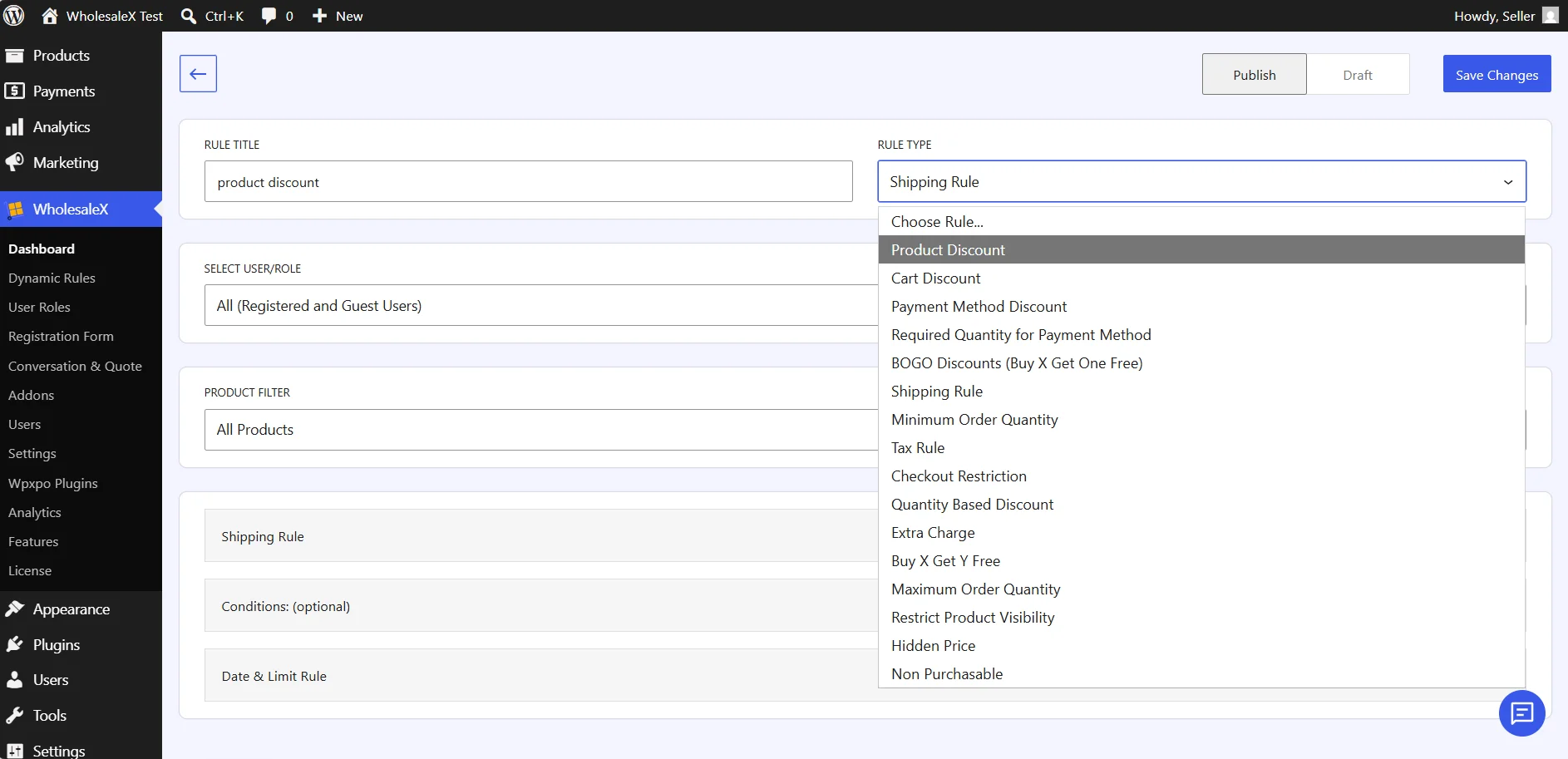Select Non Purchasable option
1568x759 pixels.
coord(1201,674)
